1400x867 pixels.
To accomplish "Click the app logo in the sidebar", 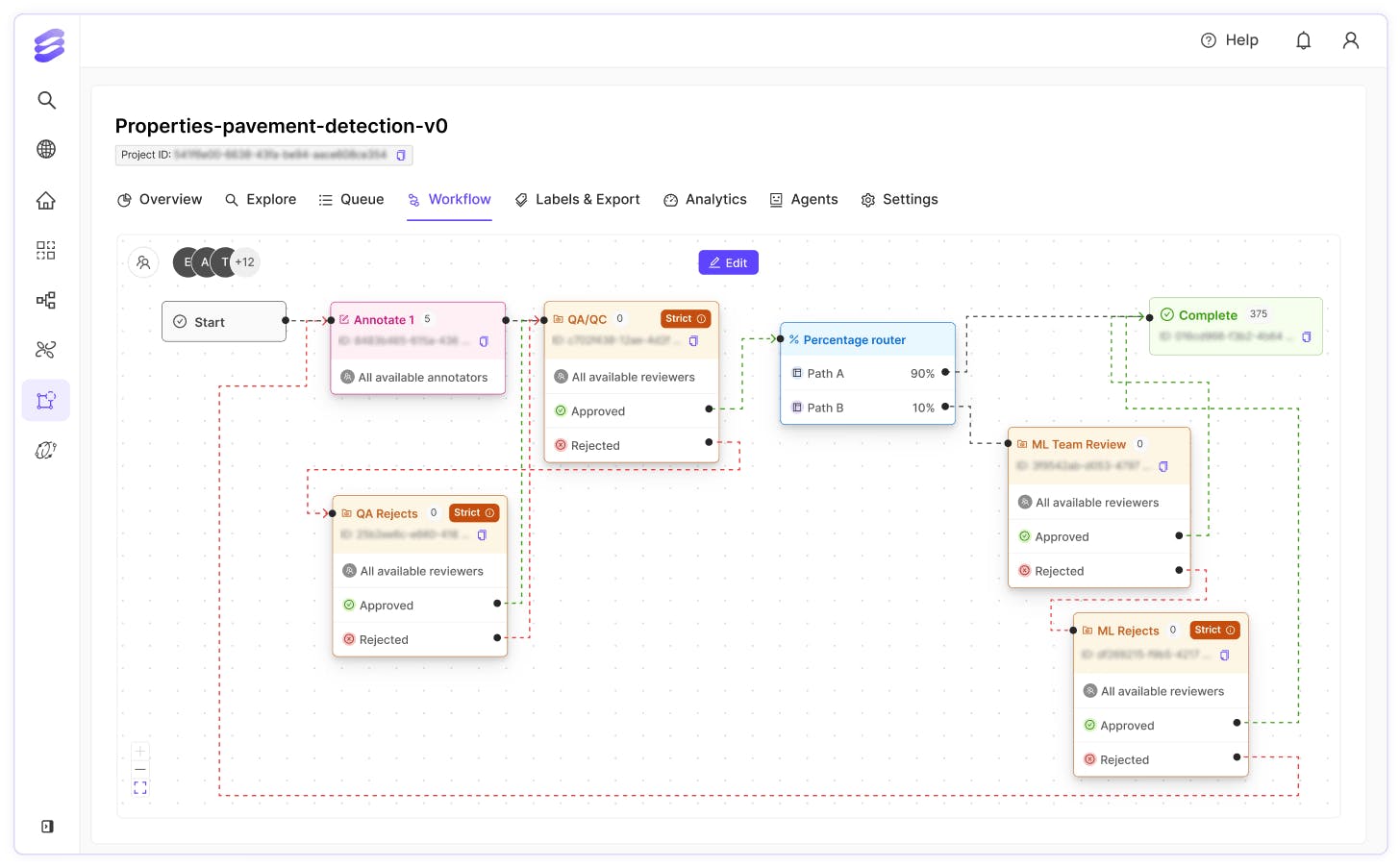I will (49, 45).
